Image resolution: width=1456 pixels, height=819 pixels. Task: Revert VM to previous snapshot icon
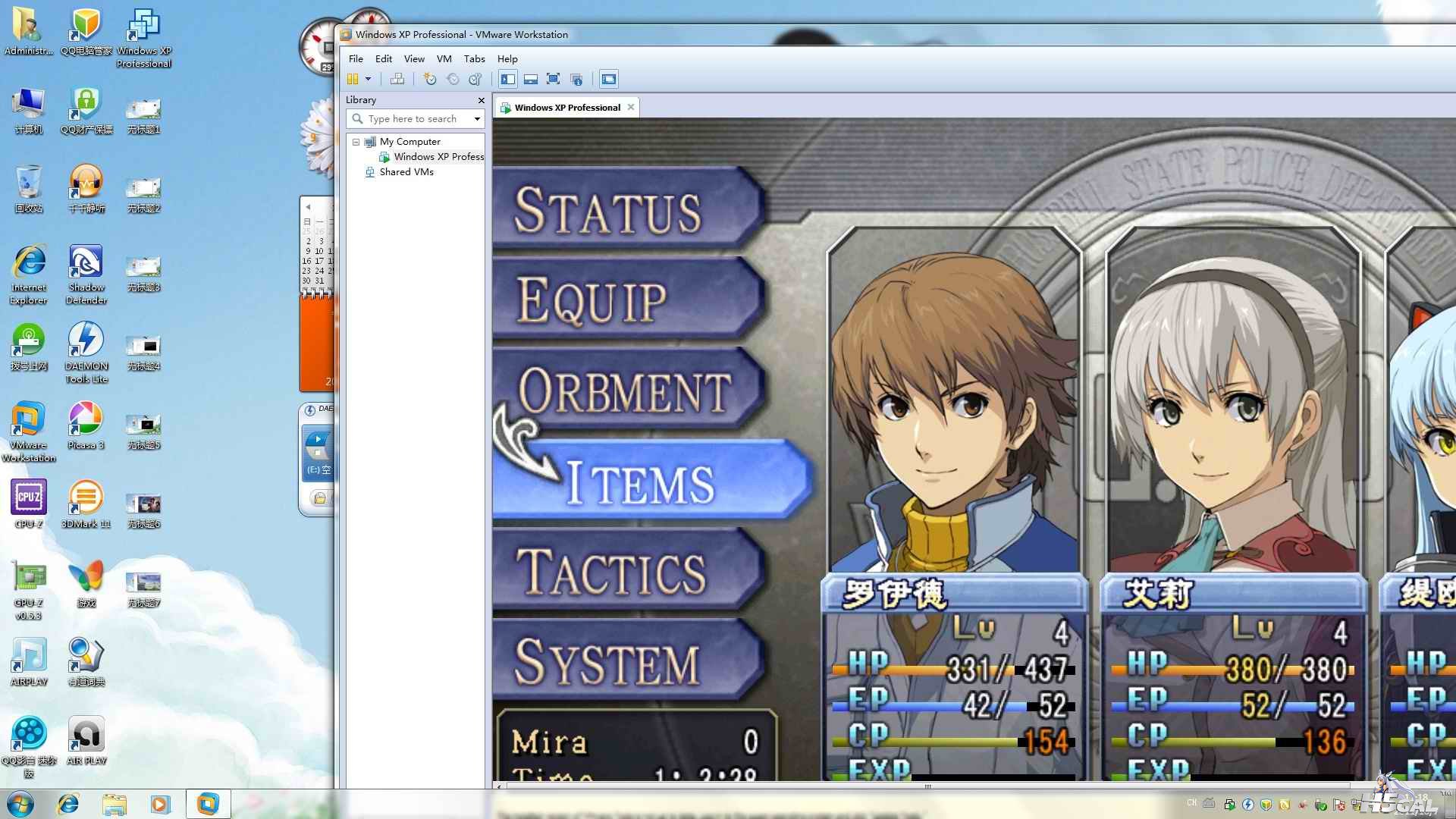coord(453,79)
